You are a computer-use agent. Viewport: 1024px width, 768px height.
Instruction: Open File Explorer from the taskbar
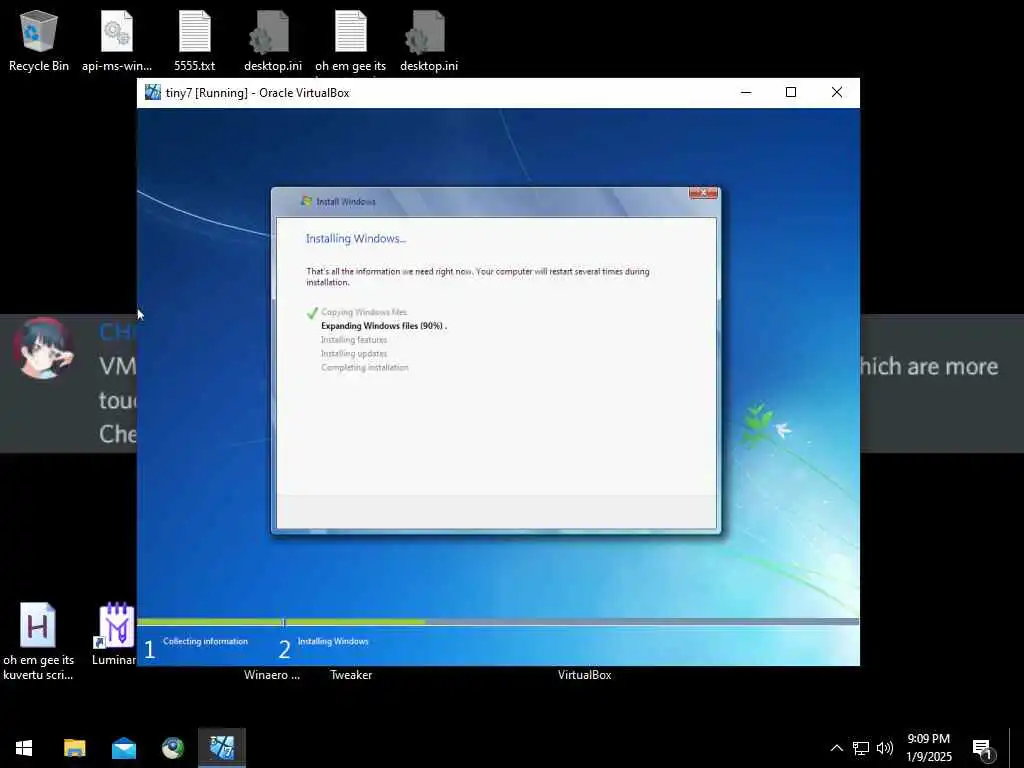point(74,748)
